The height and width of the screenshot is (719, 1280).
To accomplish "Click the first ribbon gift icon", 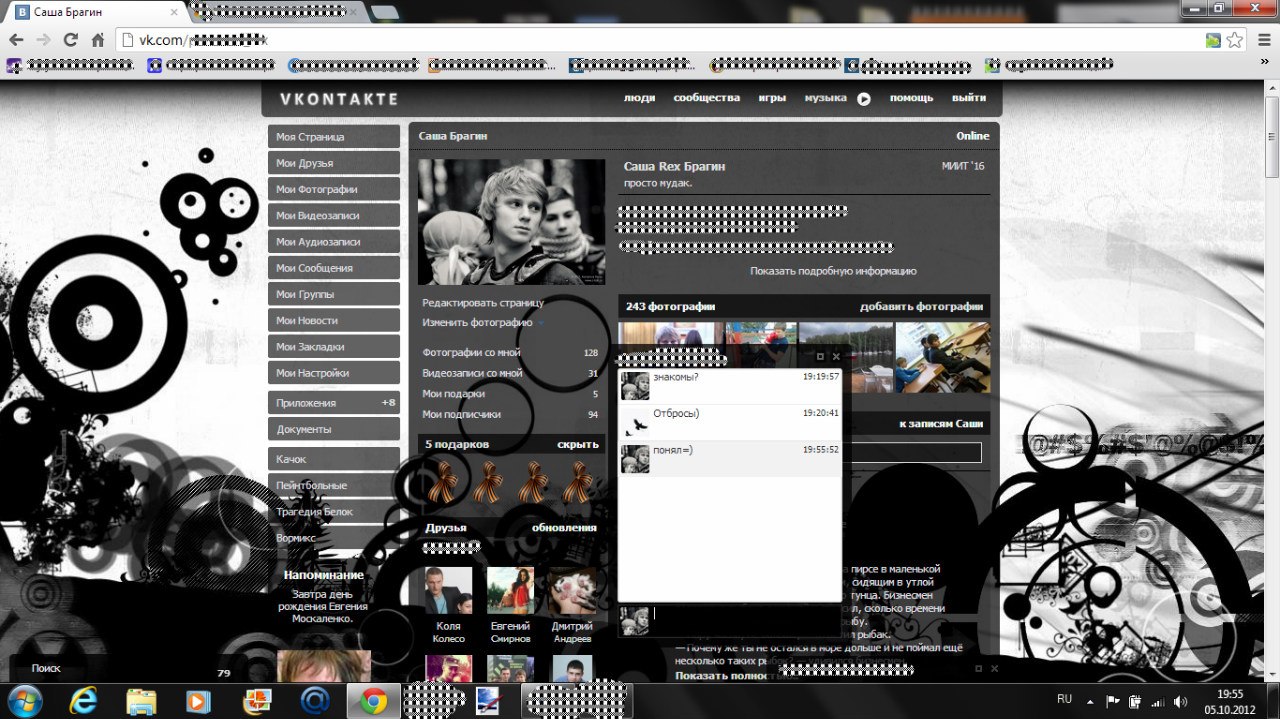I will [x=442, y=482].
